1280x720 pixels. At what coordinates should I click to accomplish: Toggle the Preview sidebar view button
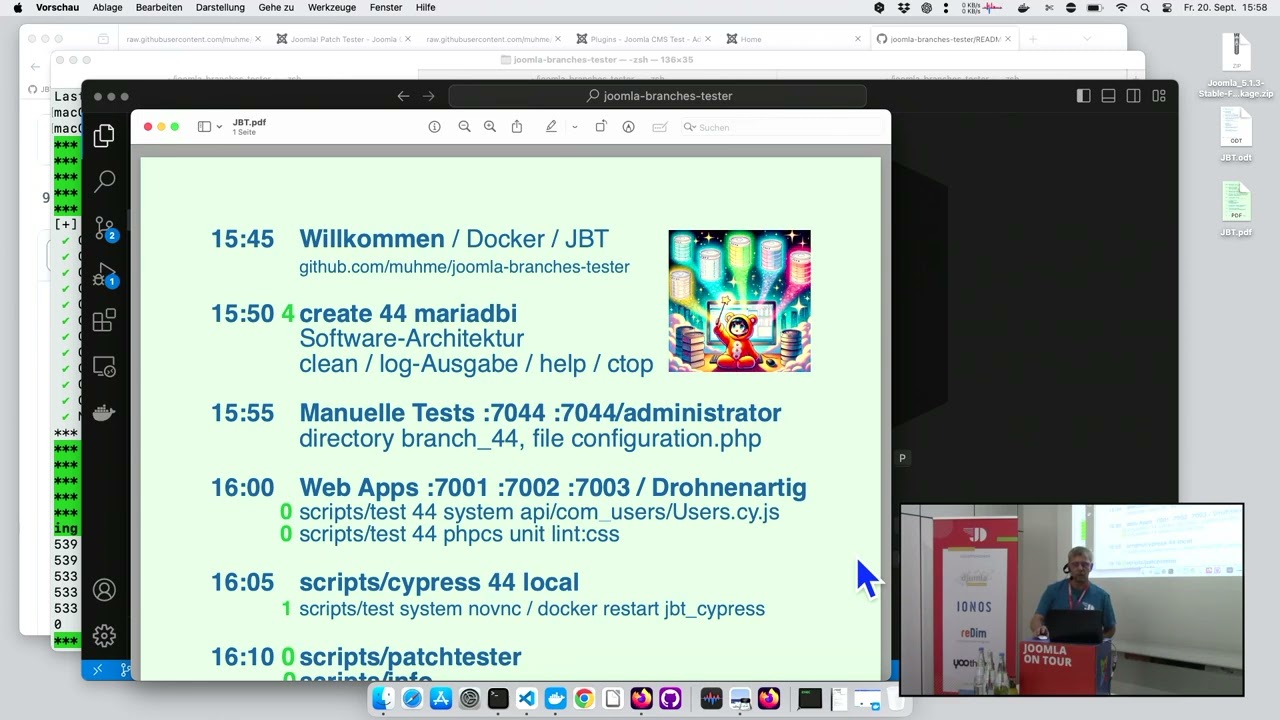point(204,127)
